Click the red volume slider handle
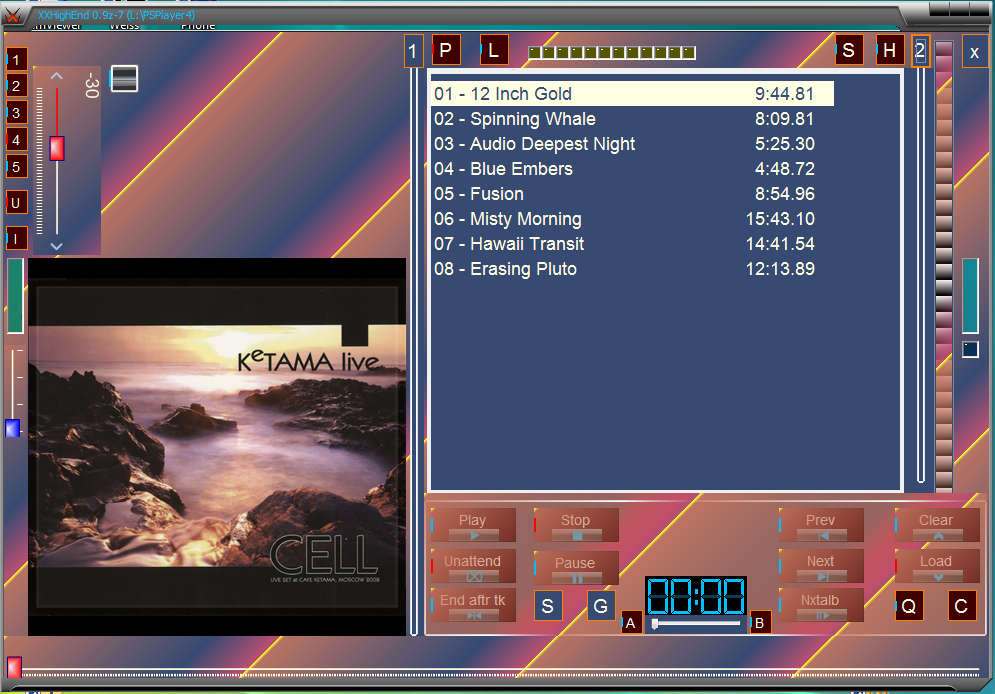 [57, 148]
